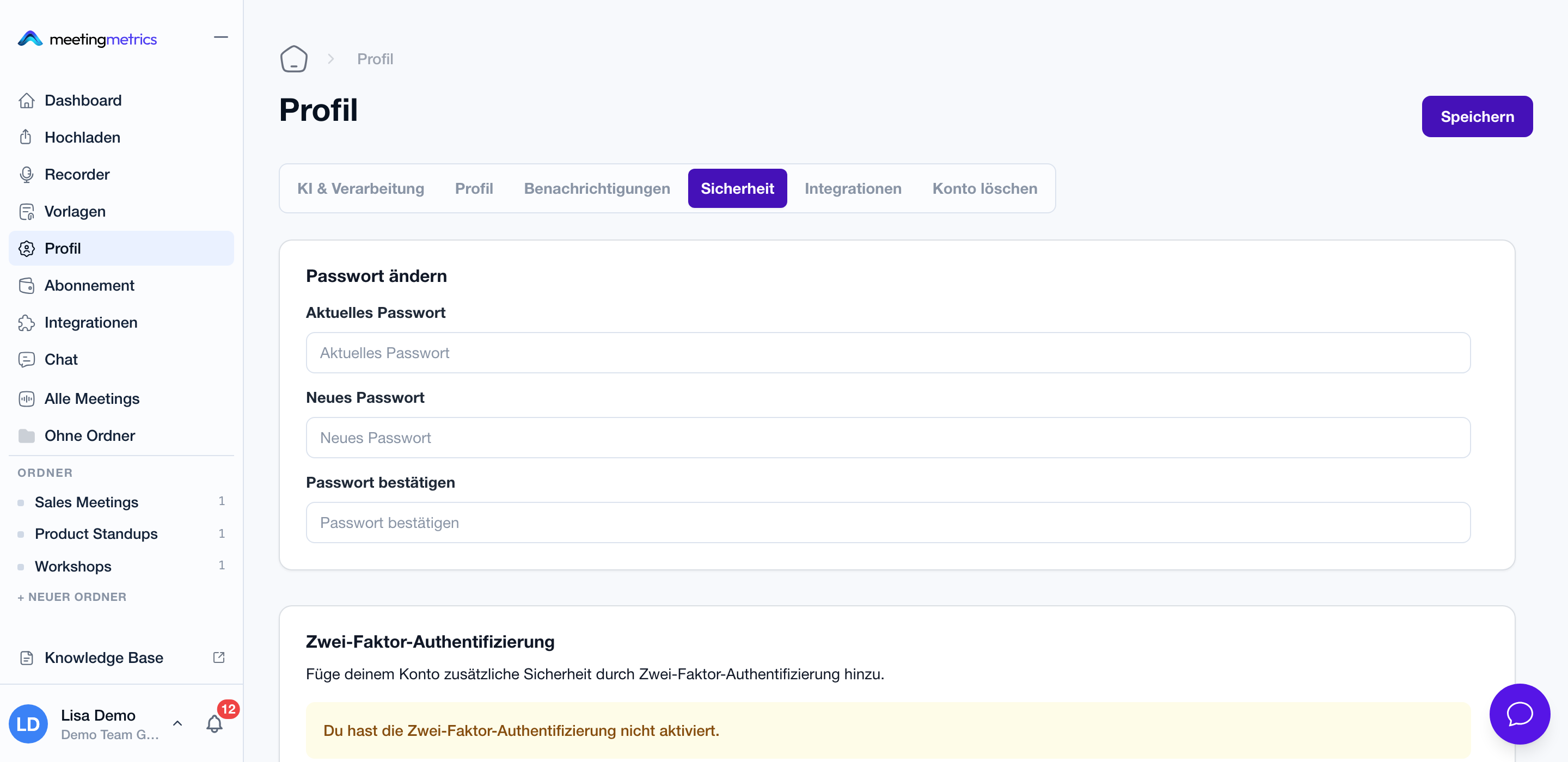Click the Vorlagen template icon
This screenshot has height=762, width=1568.
point(26,212)
